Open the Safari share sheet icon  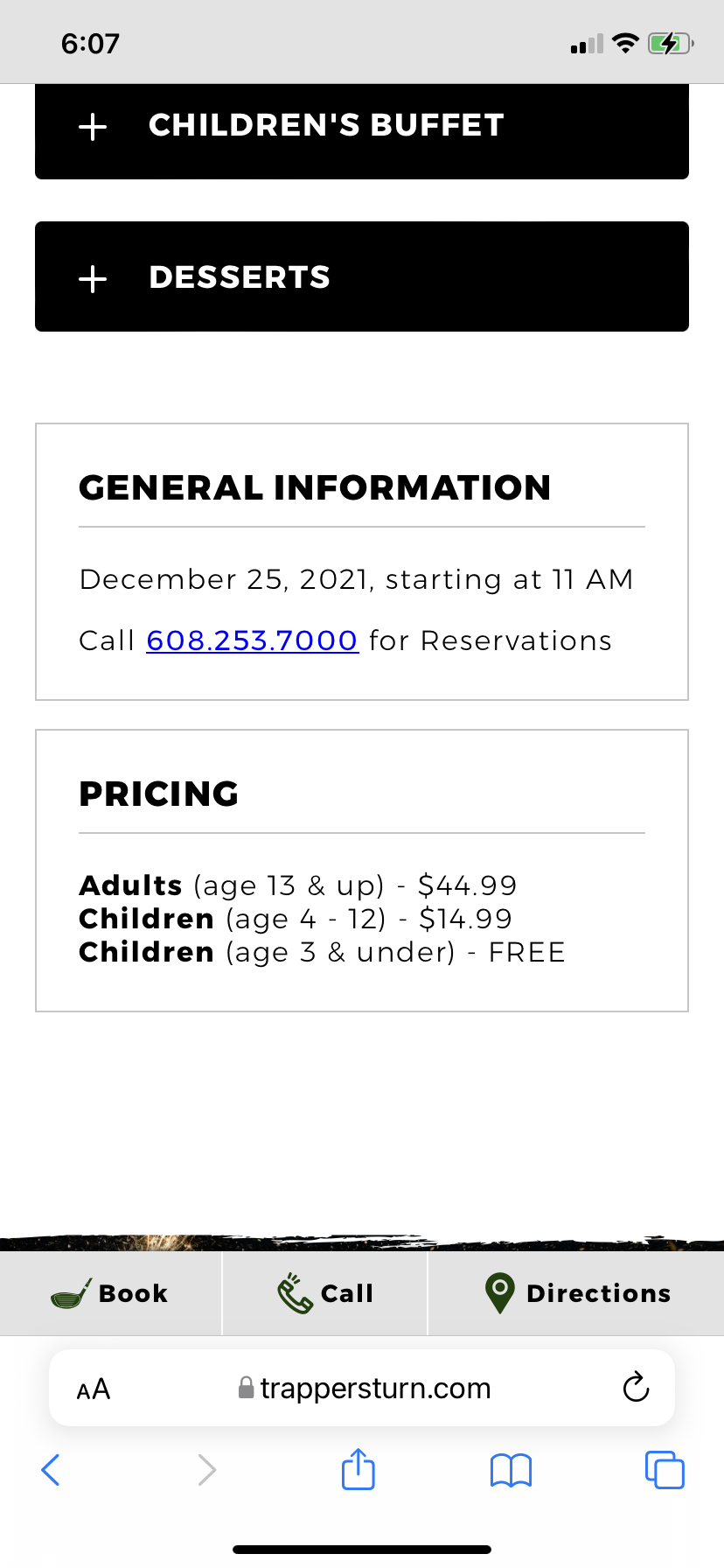coord(359,1469)
